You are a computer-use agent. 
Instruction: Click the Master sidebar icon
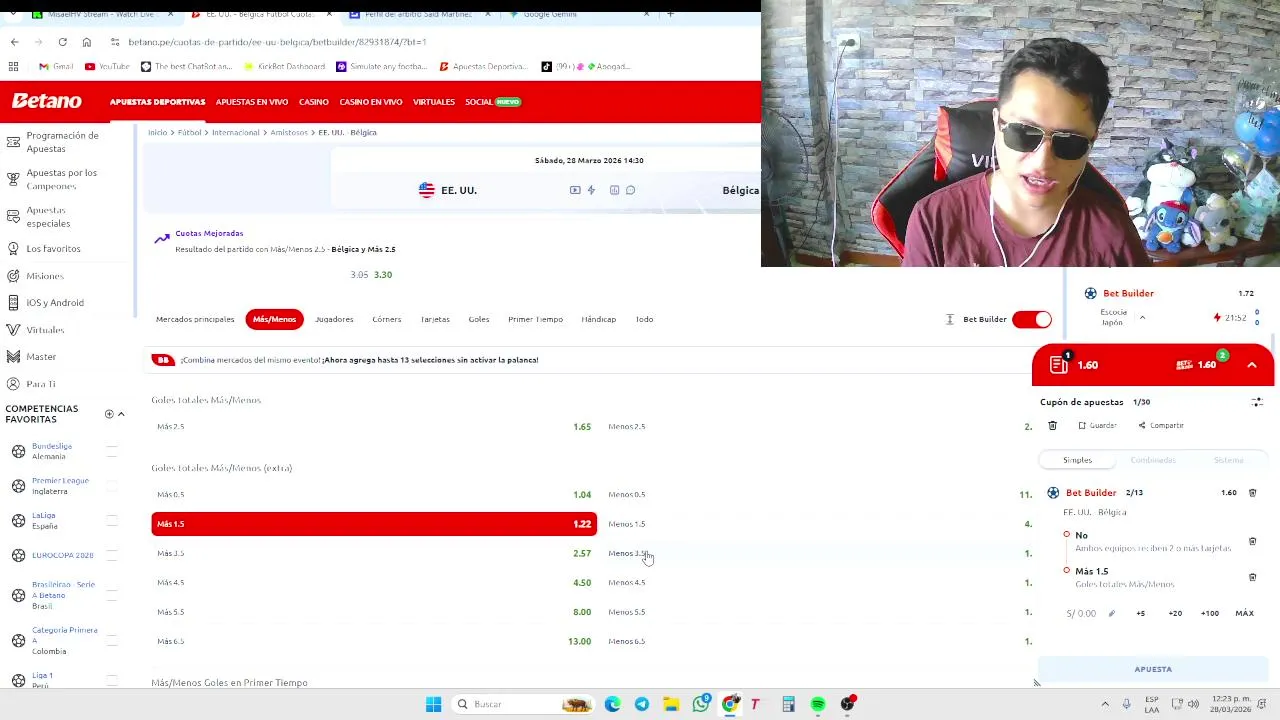tap(13, 356)
